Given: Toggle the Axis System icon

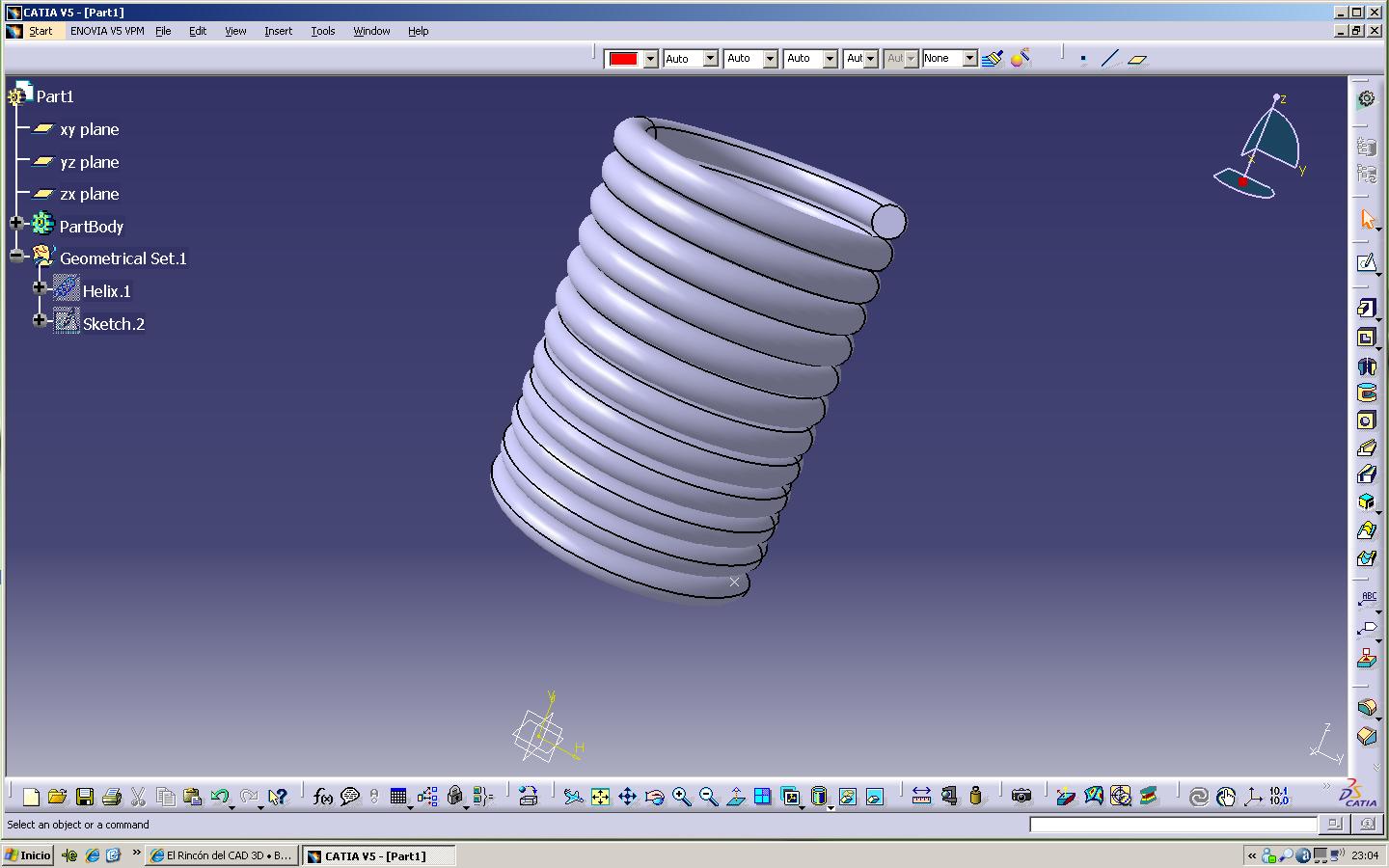Looking at the screenshot, I should point(1253,797).
